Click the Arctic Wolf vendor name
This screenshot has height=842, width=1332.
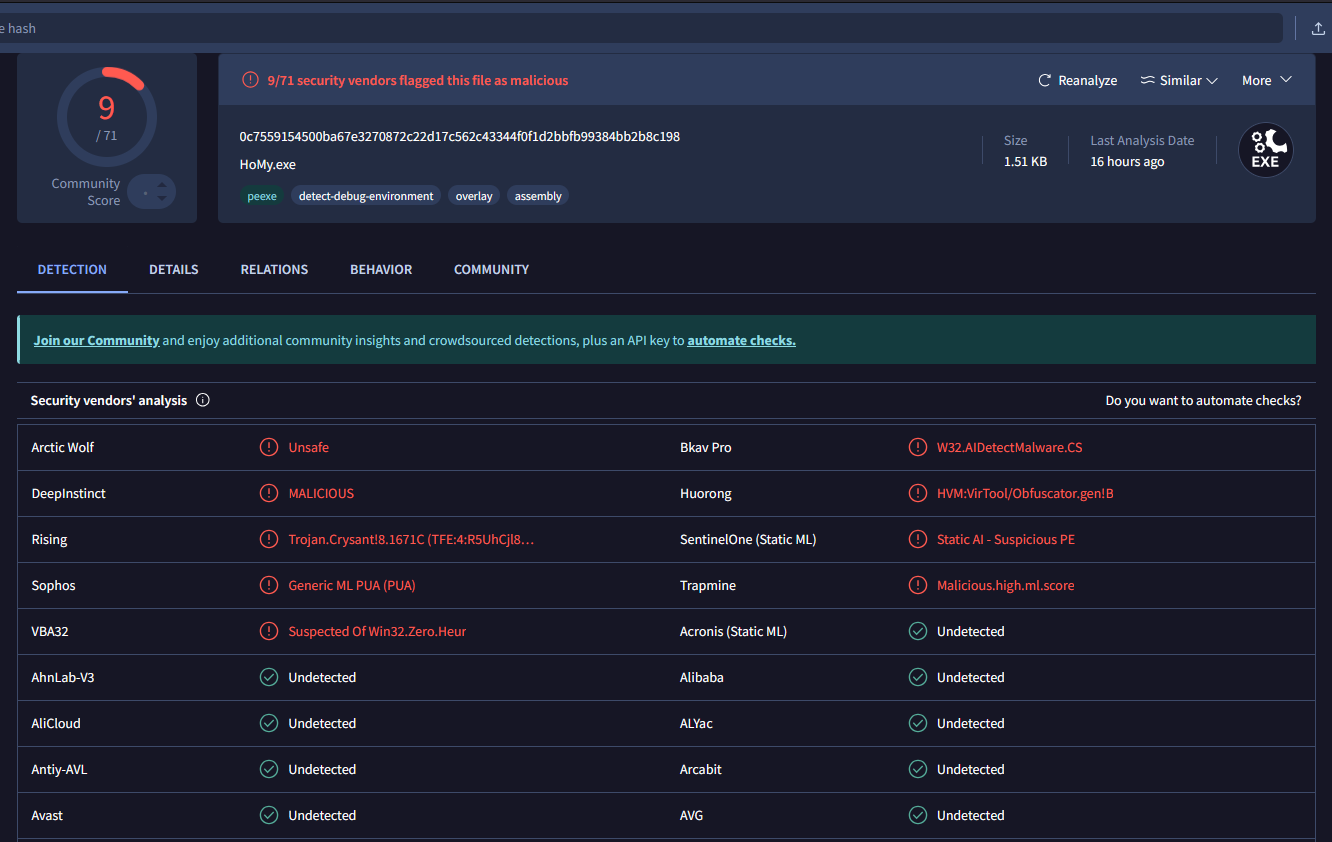click(63, 447)
